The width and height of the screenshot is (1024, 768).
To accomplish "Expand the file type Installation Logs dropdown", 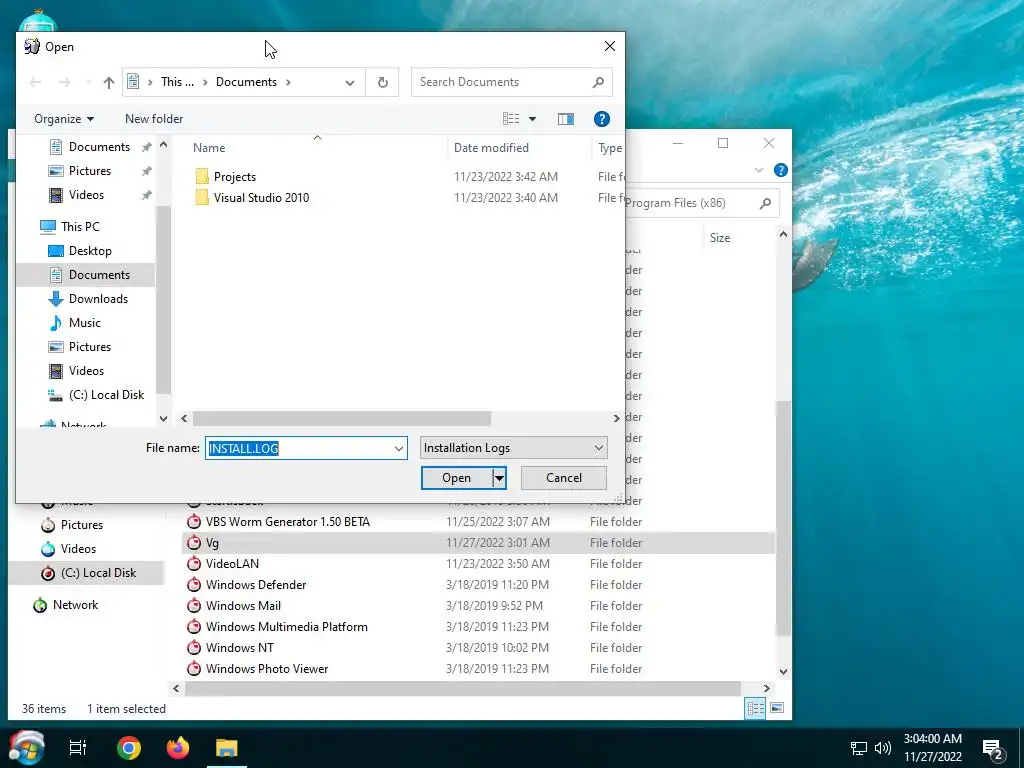I will [598, 448].
